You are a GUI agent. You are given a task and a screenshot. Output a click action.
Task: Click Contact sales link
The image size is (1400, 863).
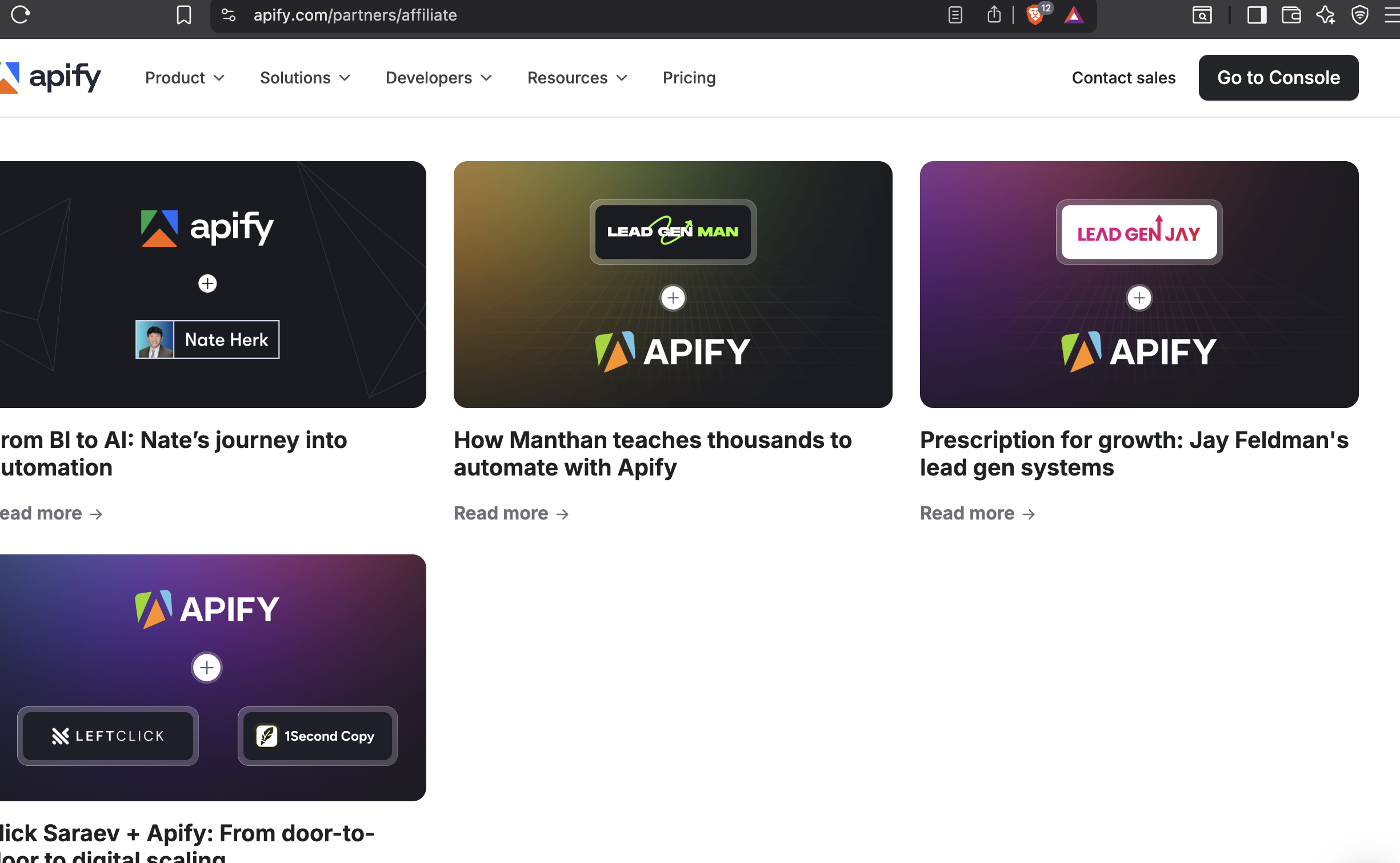pos(1123,78)
